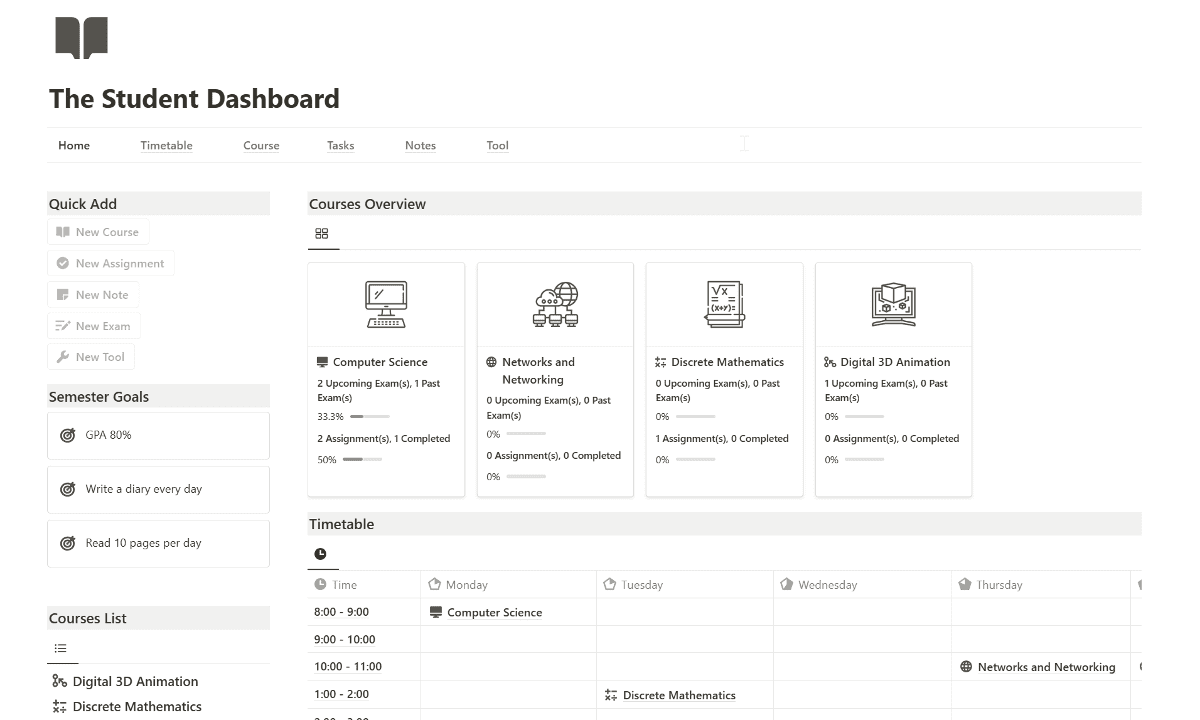This screenshot has width=1200, height=720.
Task: Open the Read 10 pages per day goal
Action: point(158,543)
